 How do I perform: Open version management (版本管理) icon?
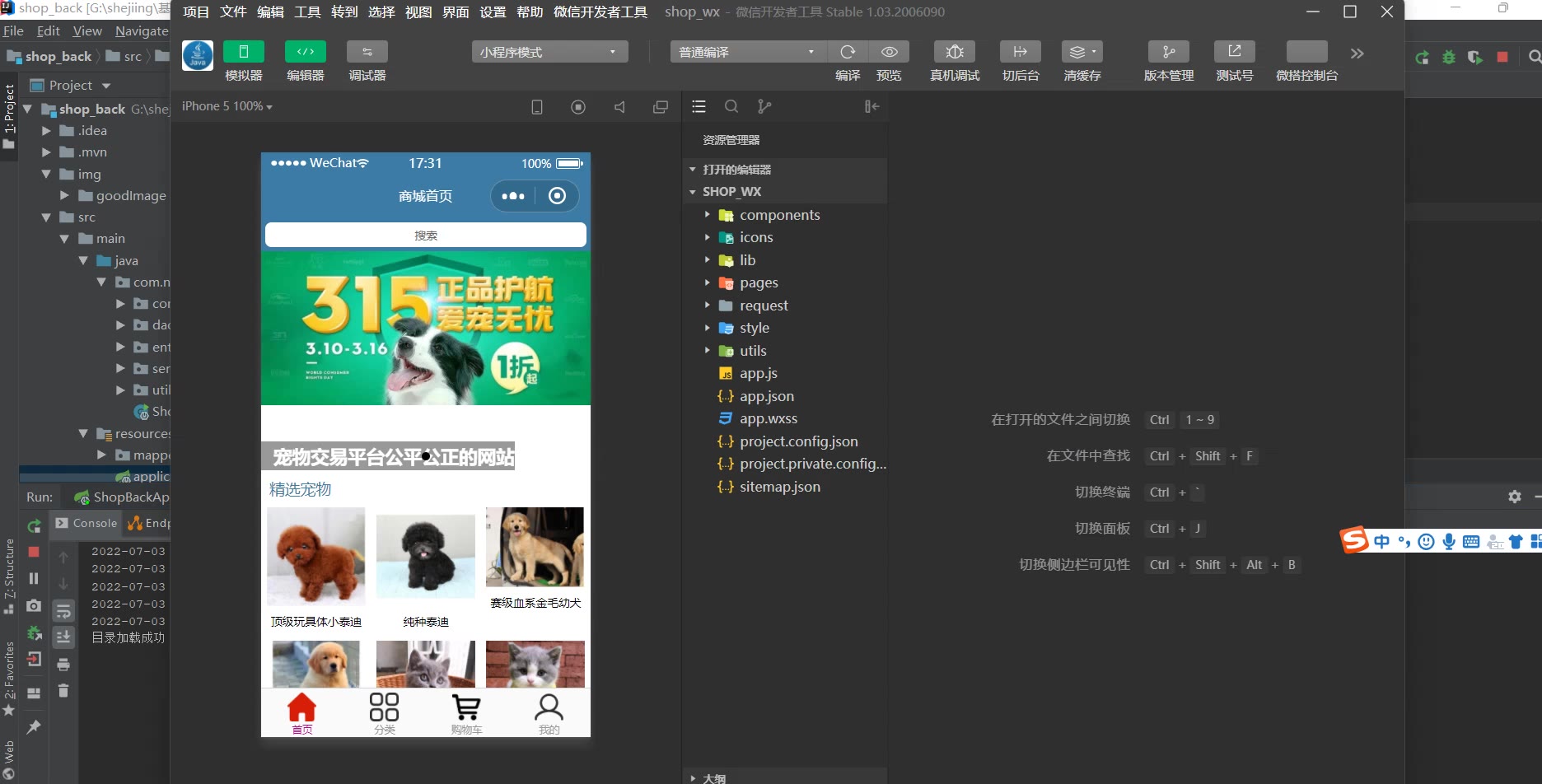point(1168,52)
